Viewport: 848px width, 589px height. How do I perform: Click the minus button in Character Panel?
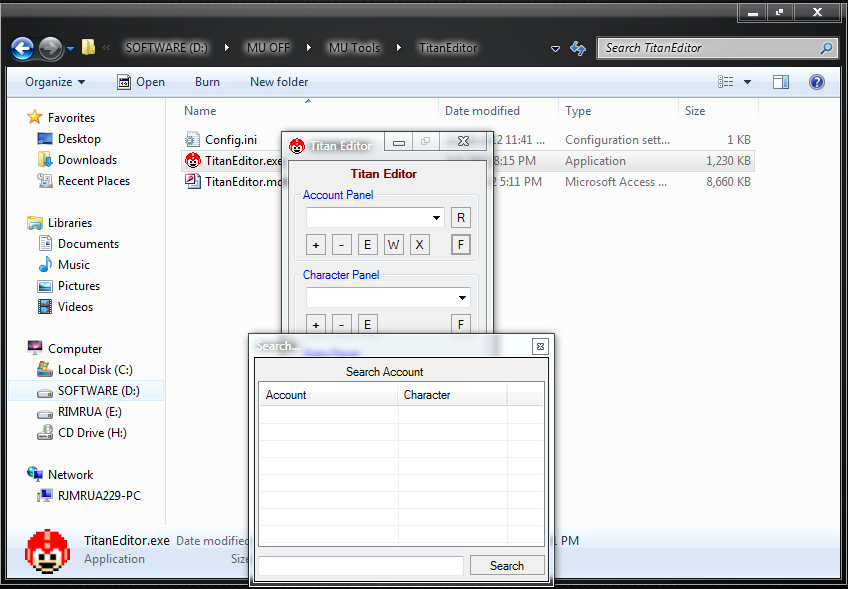pos(342,324)
